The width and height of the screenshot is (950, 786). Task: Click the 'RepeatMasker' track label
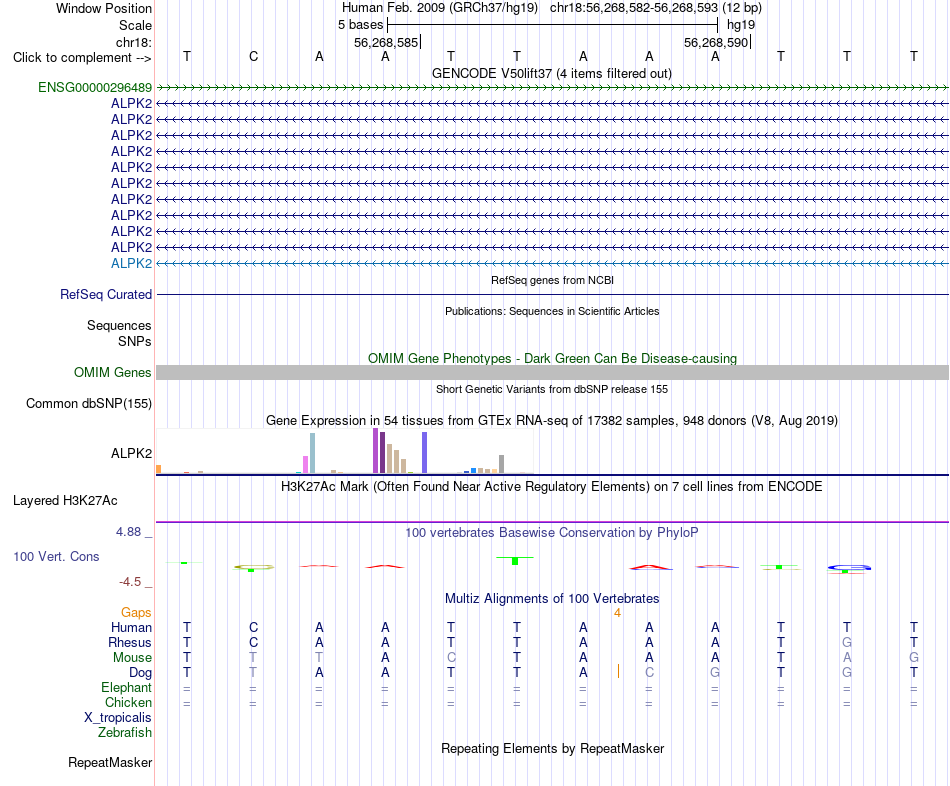110,762
